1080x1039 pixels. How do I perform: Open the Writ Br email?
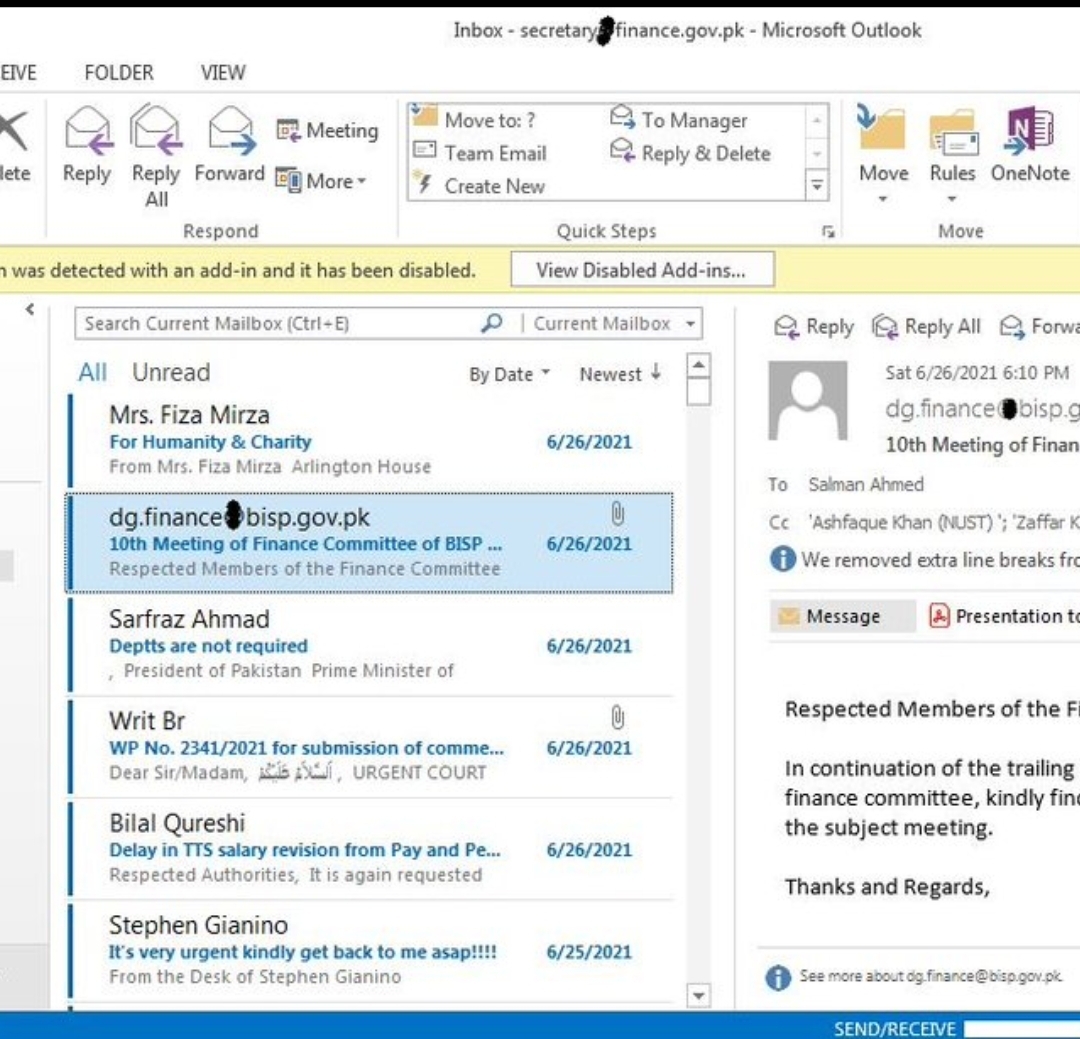pyautogui.click(x=371, y=746)
